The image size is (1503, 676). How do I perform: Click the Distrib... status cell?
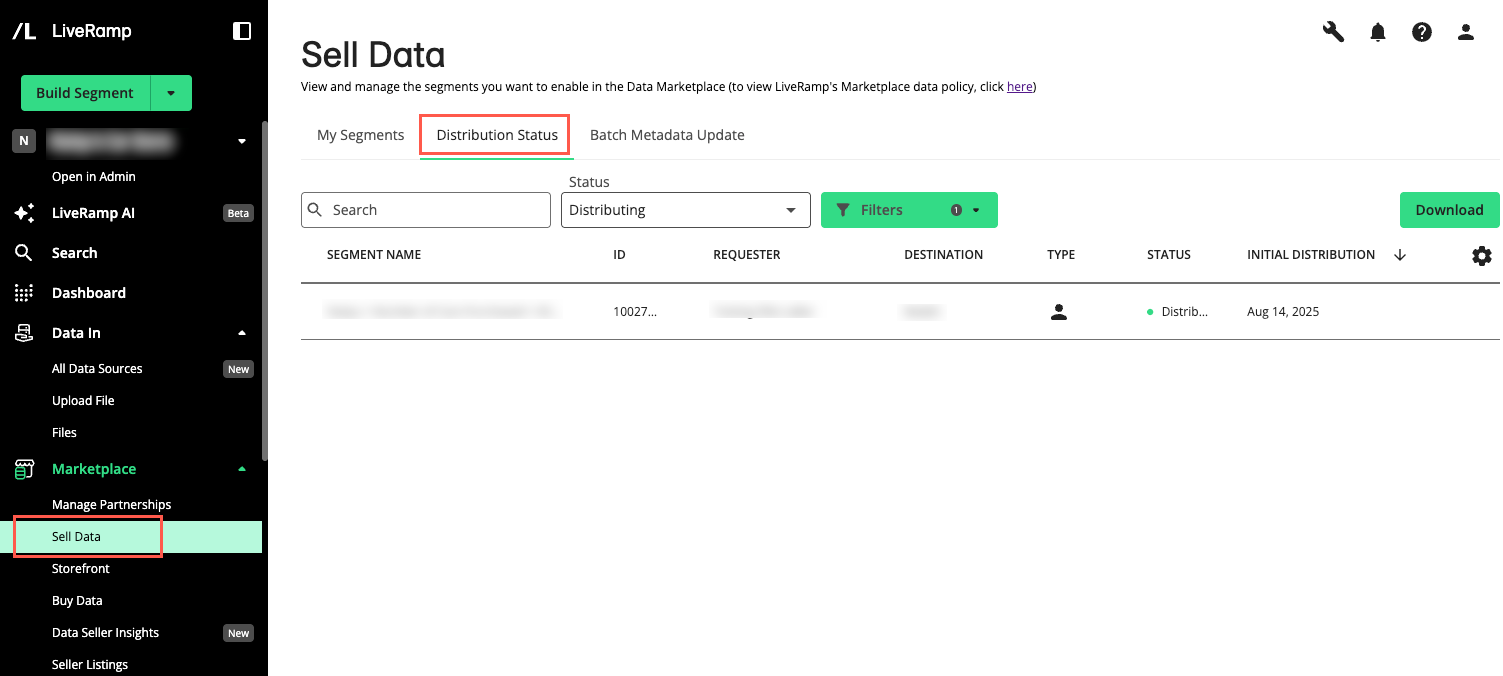point(1178,312)
